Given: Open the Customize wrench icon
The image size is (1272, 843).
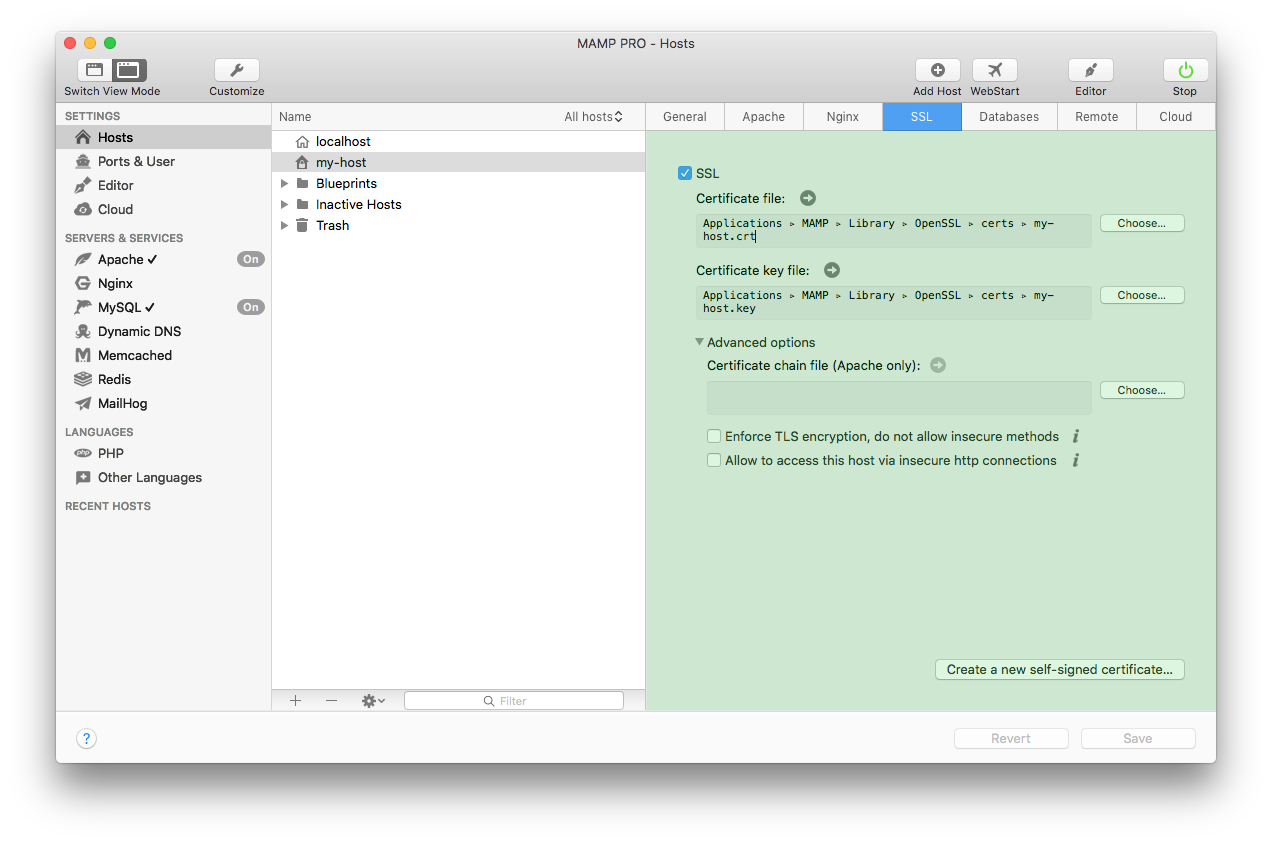Looking at the screenshot, I should click(x=237, y=70).
